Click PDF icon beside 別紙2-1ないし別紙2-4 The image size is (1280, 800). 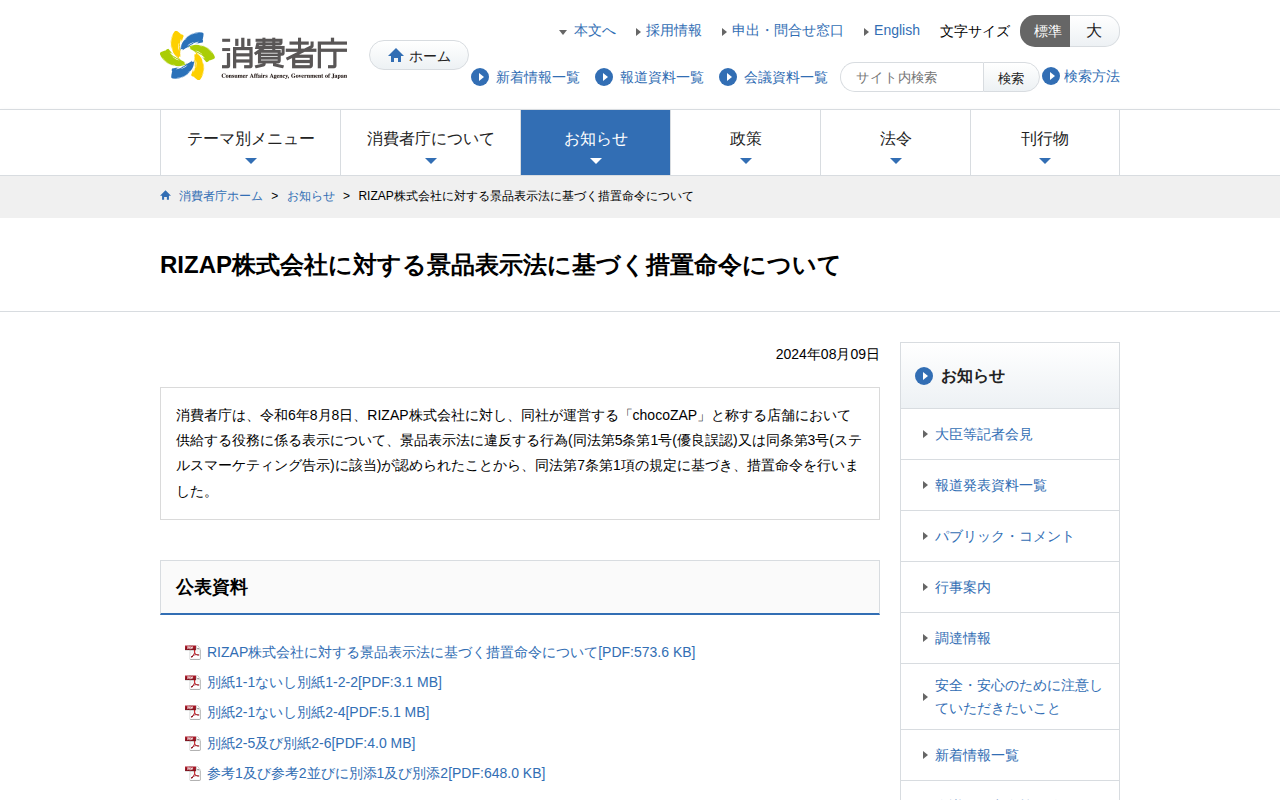tap(193, 713)
